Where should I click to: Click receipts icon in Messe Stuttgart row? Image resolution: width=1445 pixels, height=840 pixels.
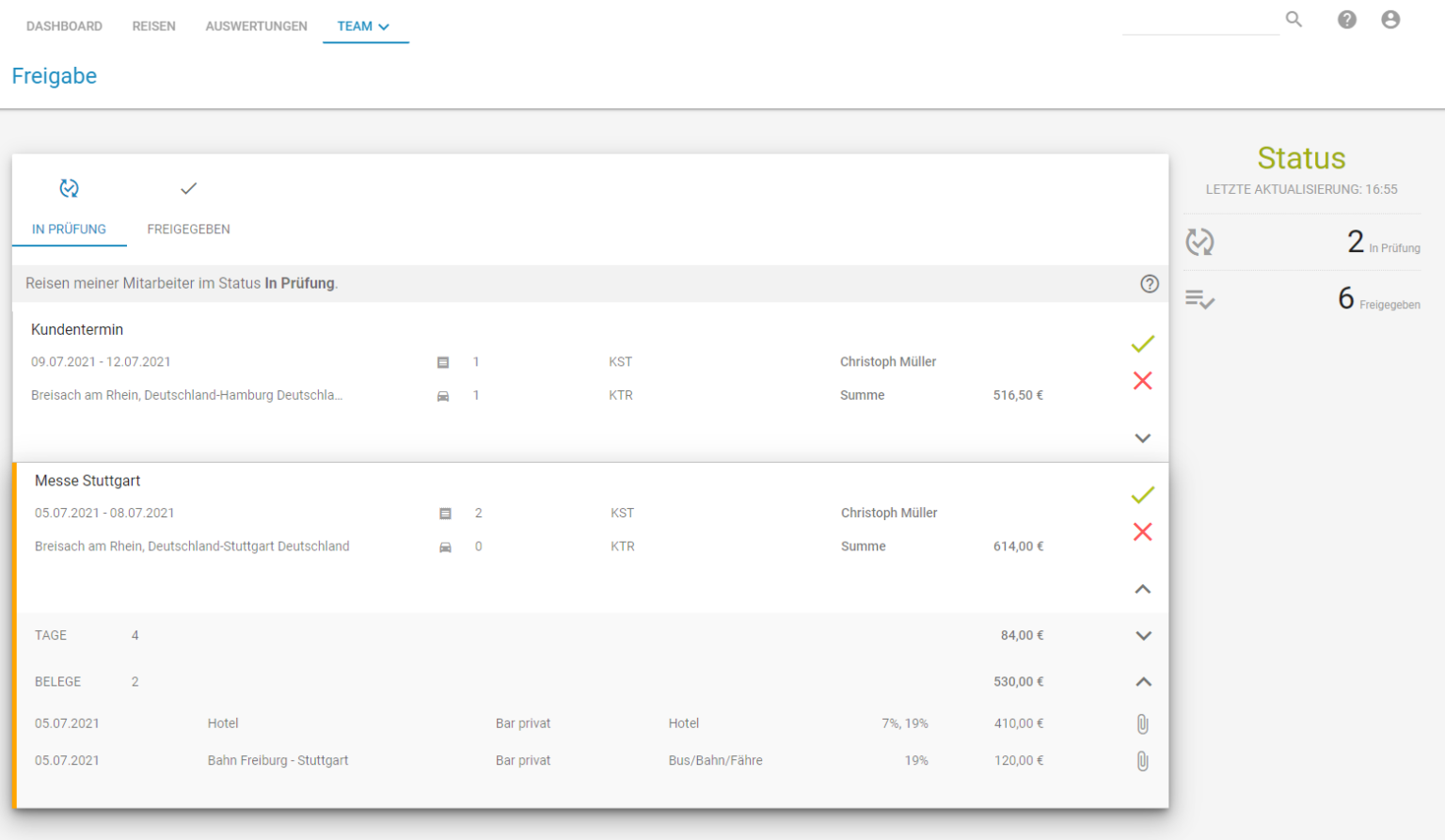click(x=445, y=514)
